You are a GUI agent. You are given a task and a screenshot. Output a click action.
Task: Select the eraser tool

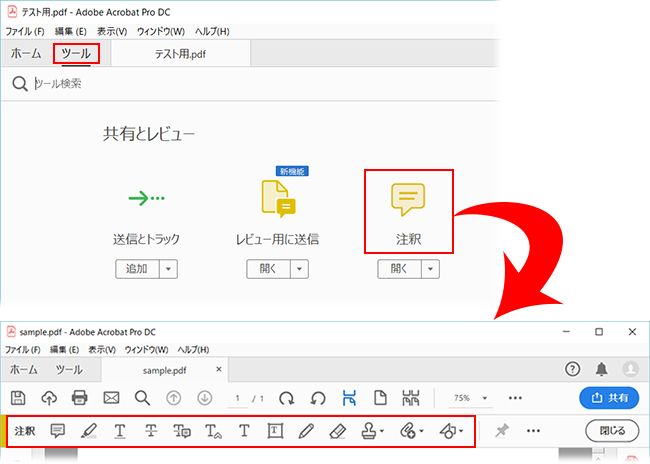[x=337, y=431]
